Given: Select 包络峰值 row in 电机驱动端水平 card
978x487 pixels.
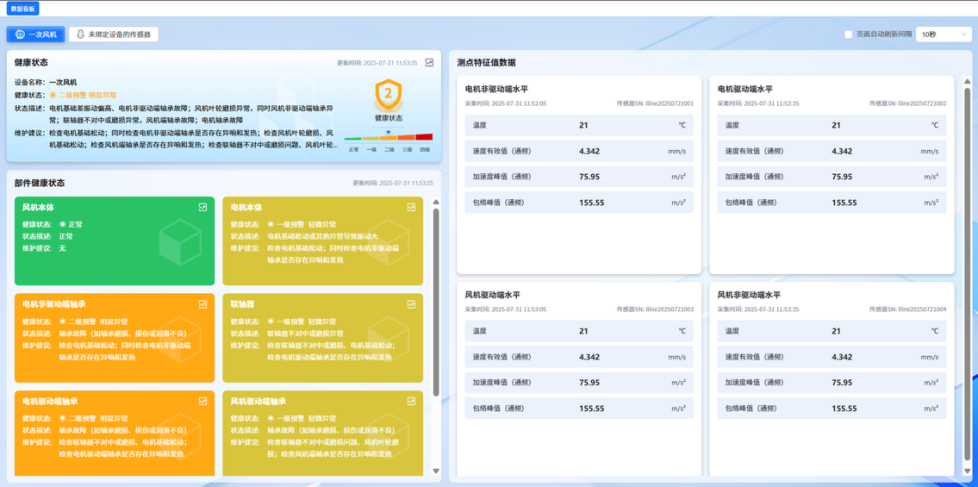Looking at the screenshot, I should click(x=831, y=202).
